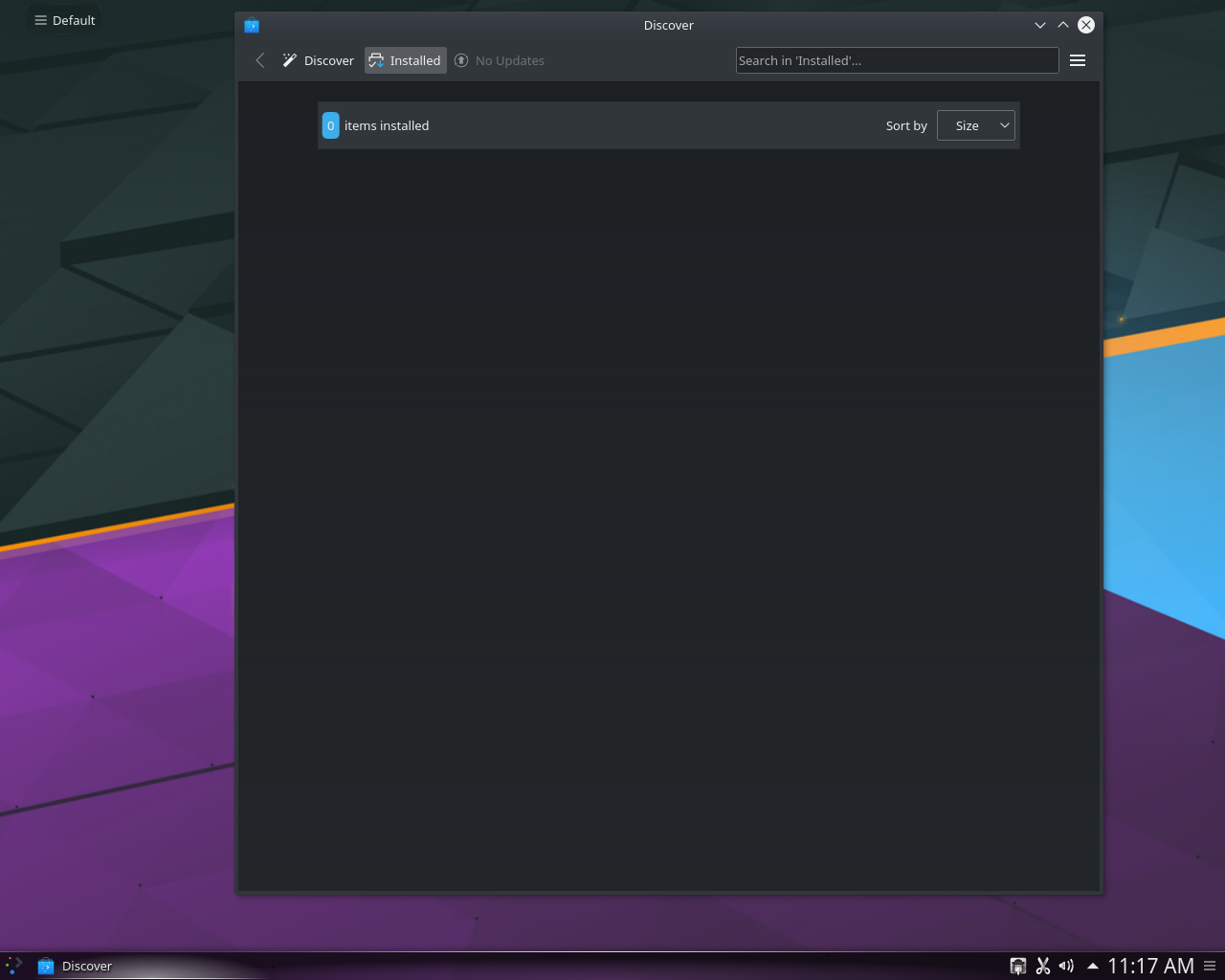Click the Discover app icon in title bar
This screenshot has width=1225, height=980.
tap(252, 25)
